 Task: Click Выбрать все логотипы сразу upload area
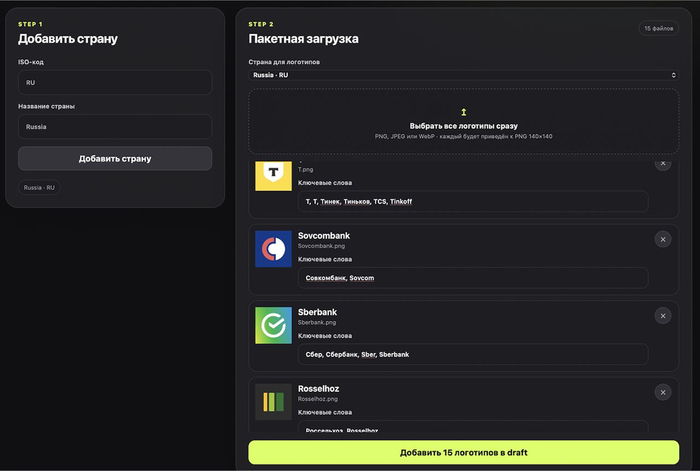(463, 121)
